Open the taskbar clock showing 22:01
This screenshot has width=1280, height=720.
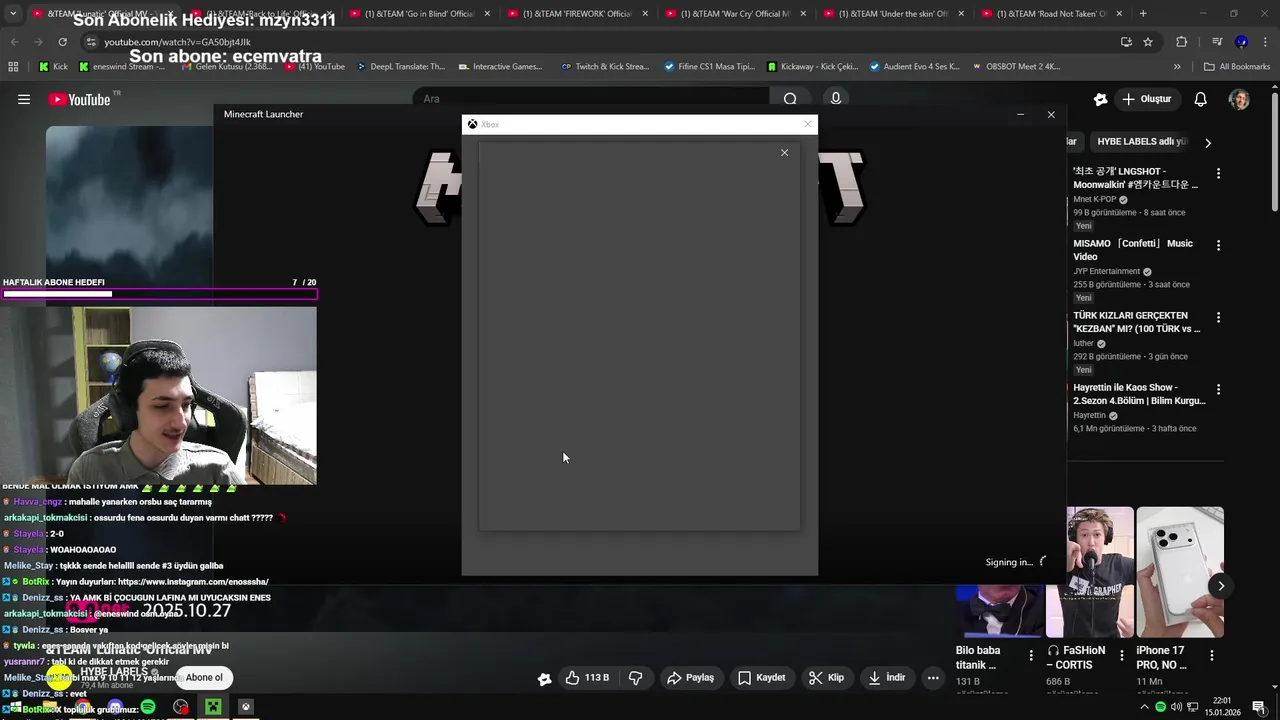[x=1221, y=707]
